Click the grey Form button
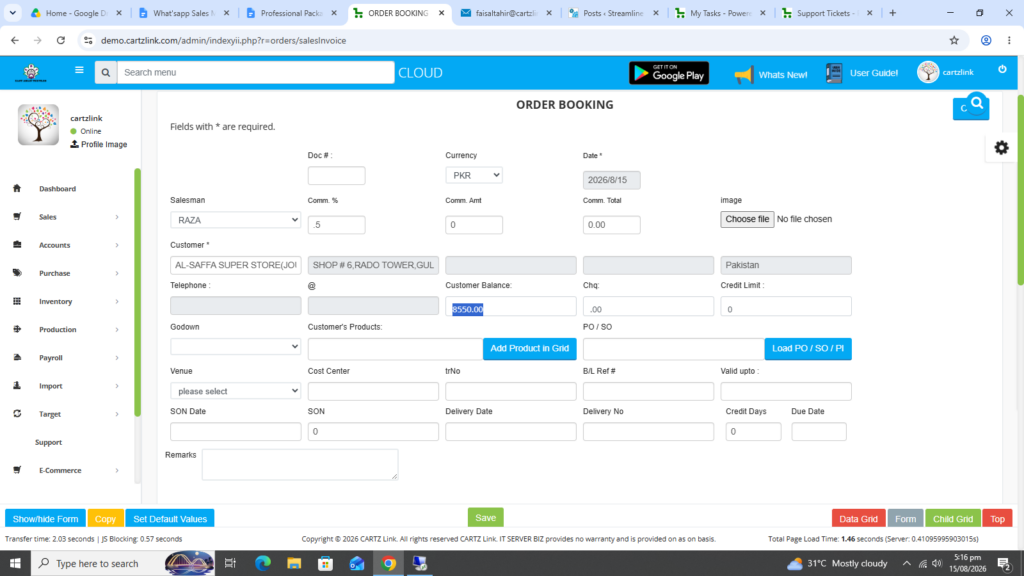This screenshot has height=576, width=1024. tap(905, 519)
